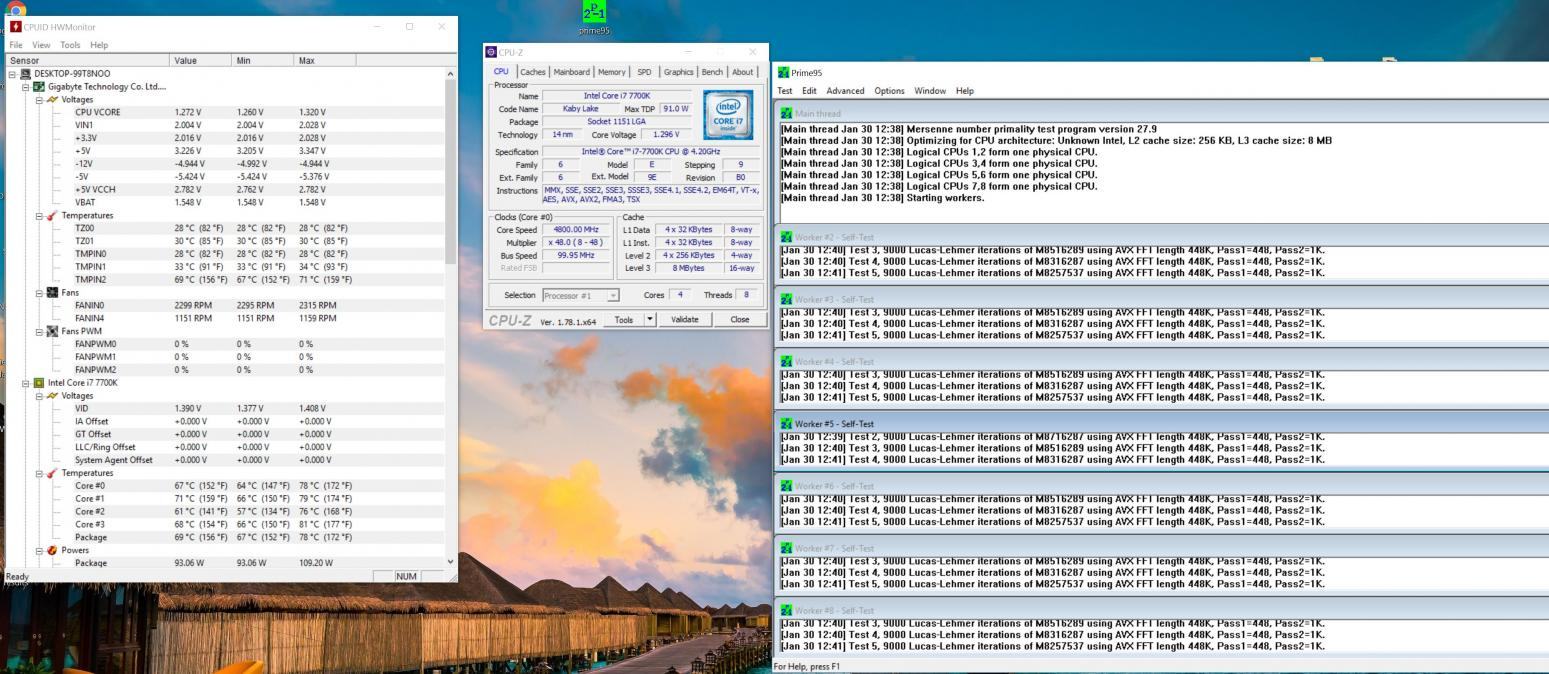
Task: Click the Main thread window icon in Prime95
Action: pyautogui.click(x=786, y=114)
